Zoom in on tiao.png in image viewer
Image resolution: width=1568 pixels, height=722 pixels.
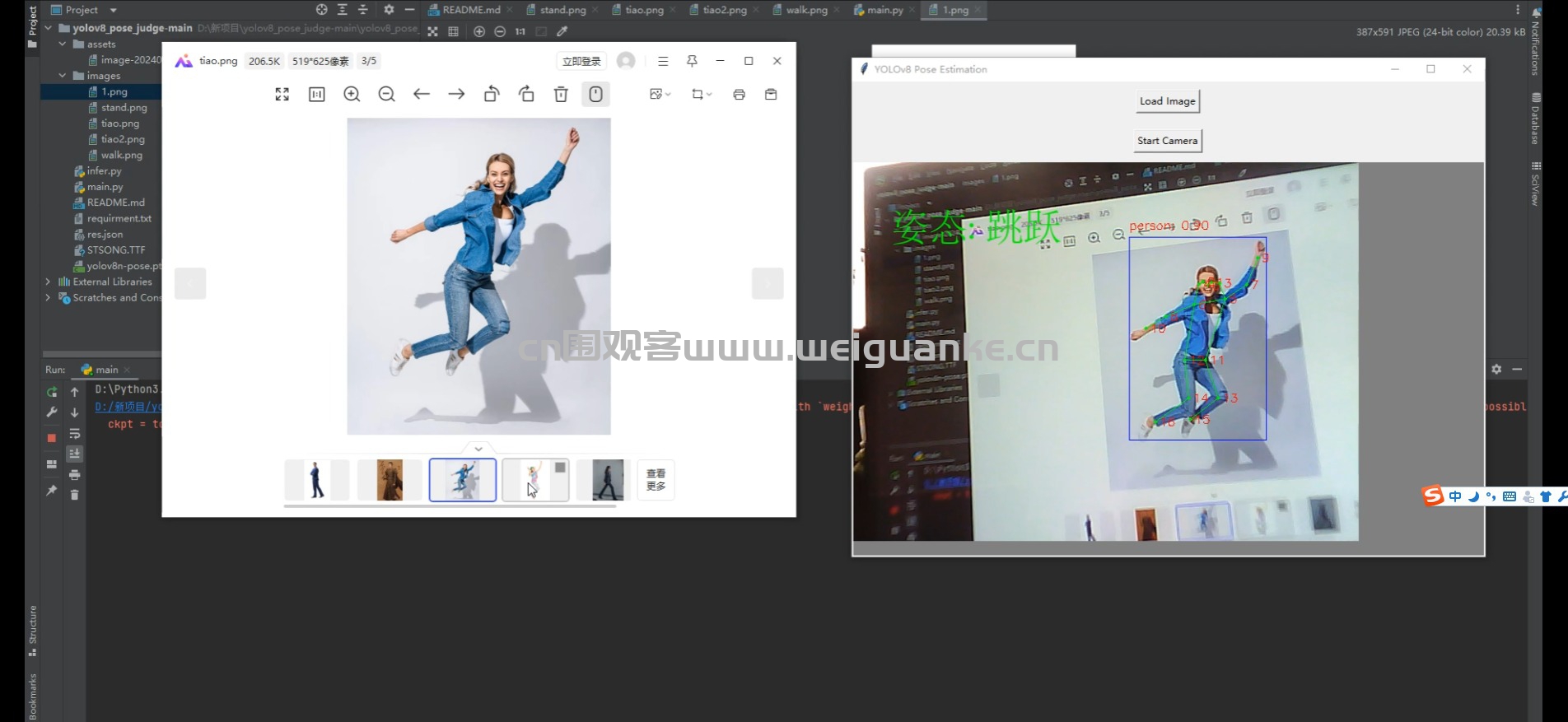coord(352,94)
